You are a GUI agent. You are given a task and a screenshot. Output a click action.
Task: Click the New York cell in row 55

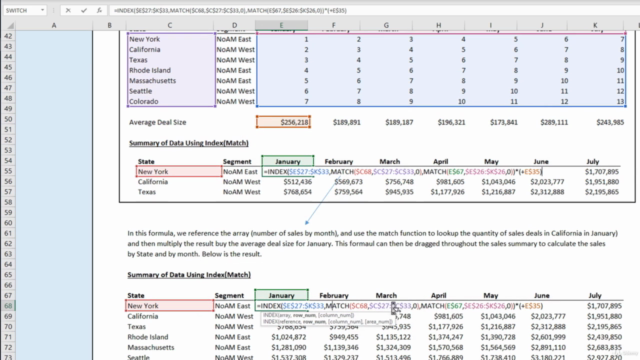pos(179,171)
